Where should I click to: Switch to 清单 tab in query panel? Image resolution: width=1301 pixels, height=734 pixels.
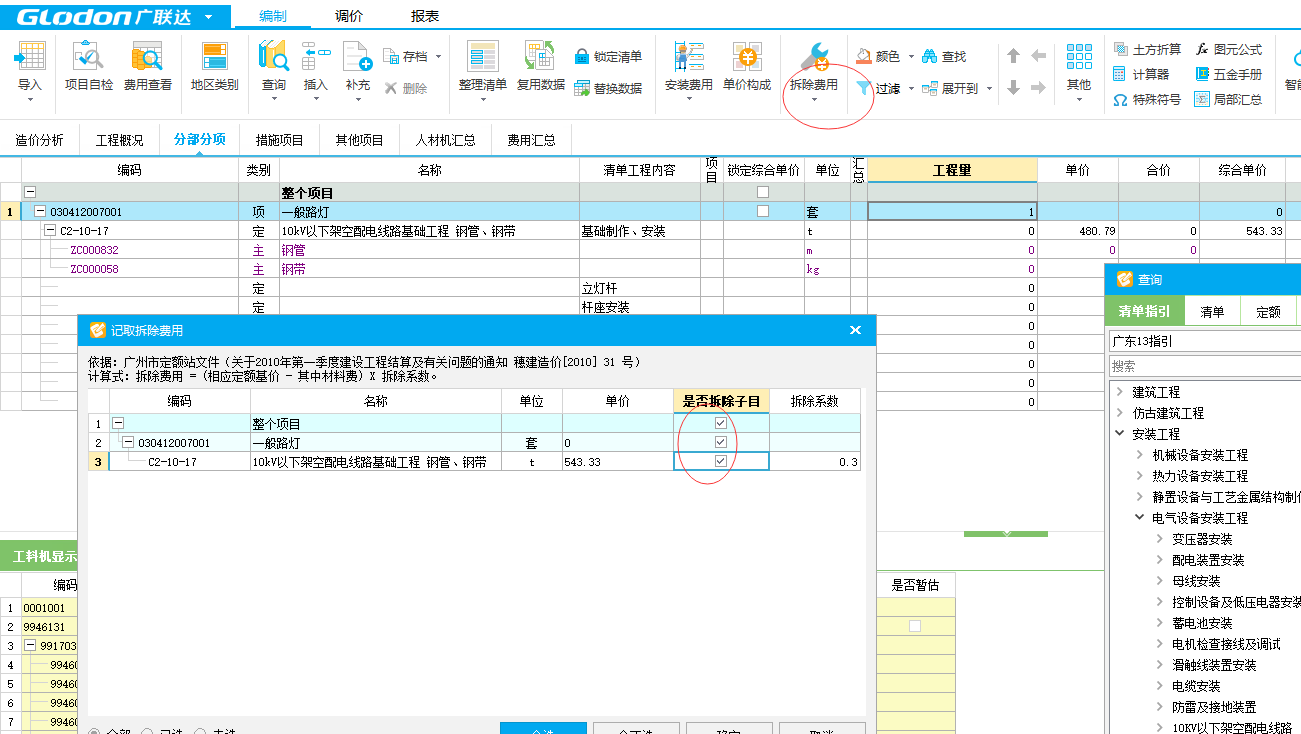(1212, 311)
